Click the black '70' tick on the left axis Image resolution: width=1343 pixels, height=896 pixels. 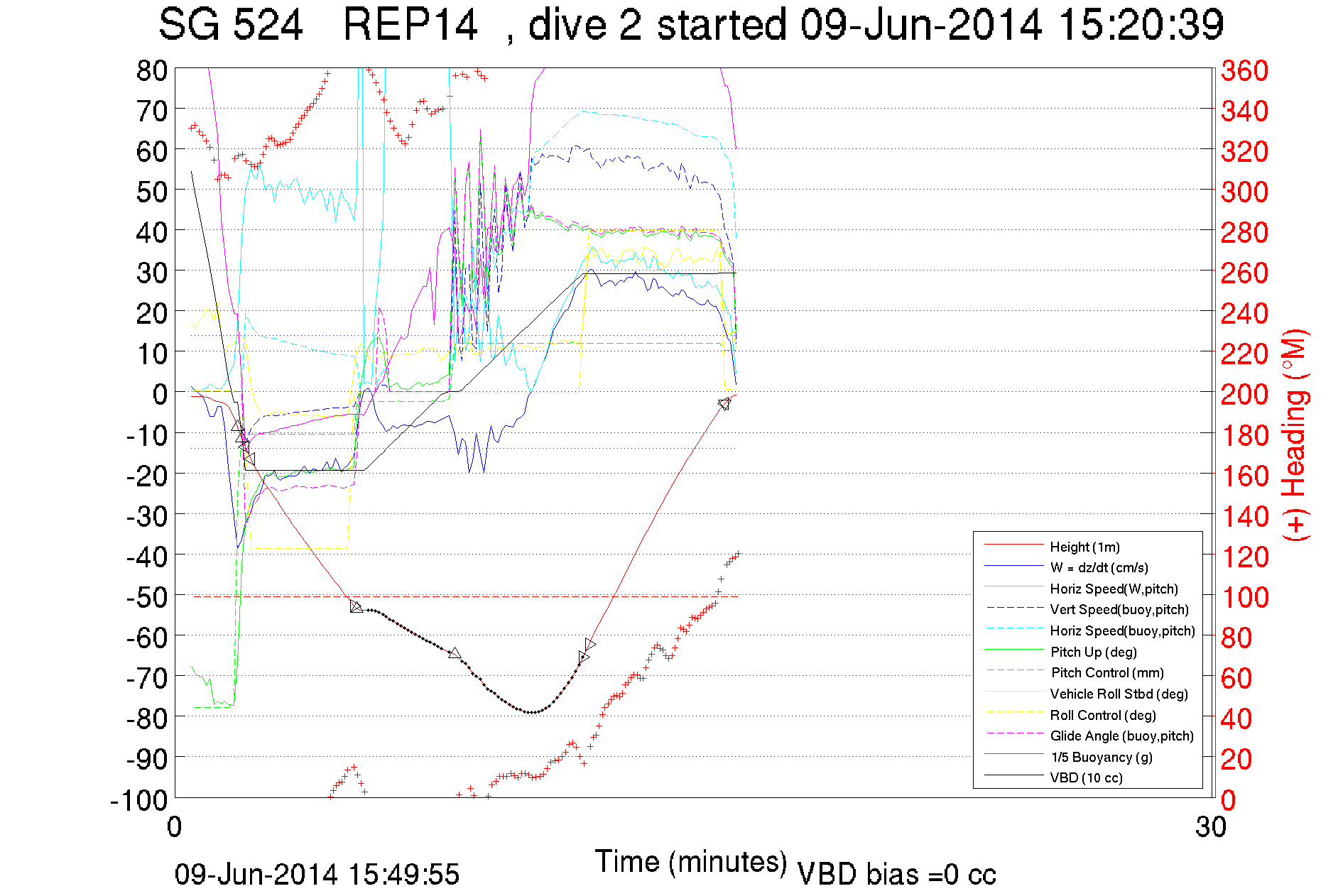(x=152, y=110)
